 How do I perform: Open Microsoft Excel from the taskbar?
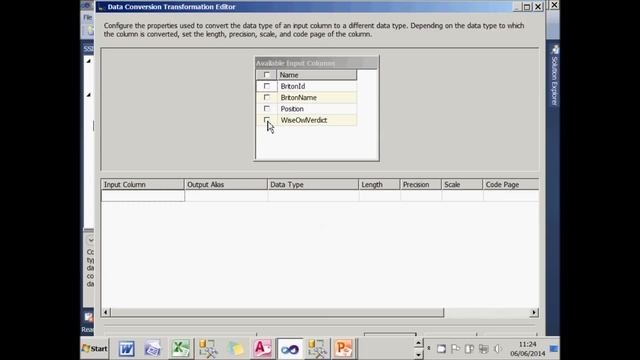tap(180, 349)
